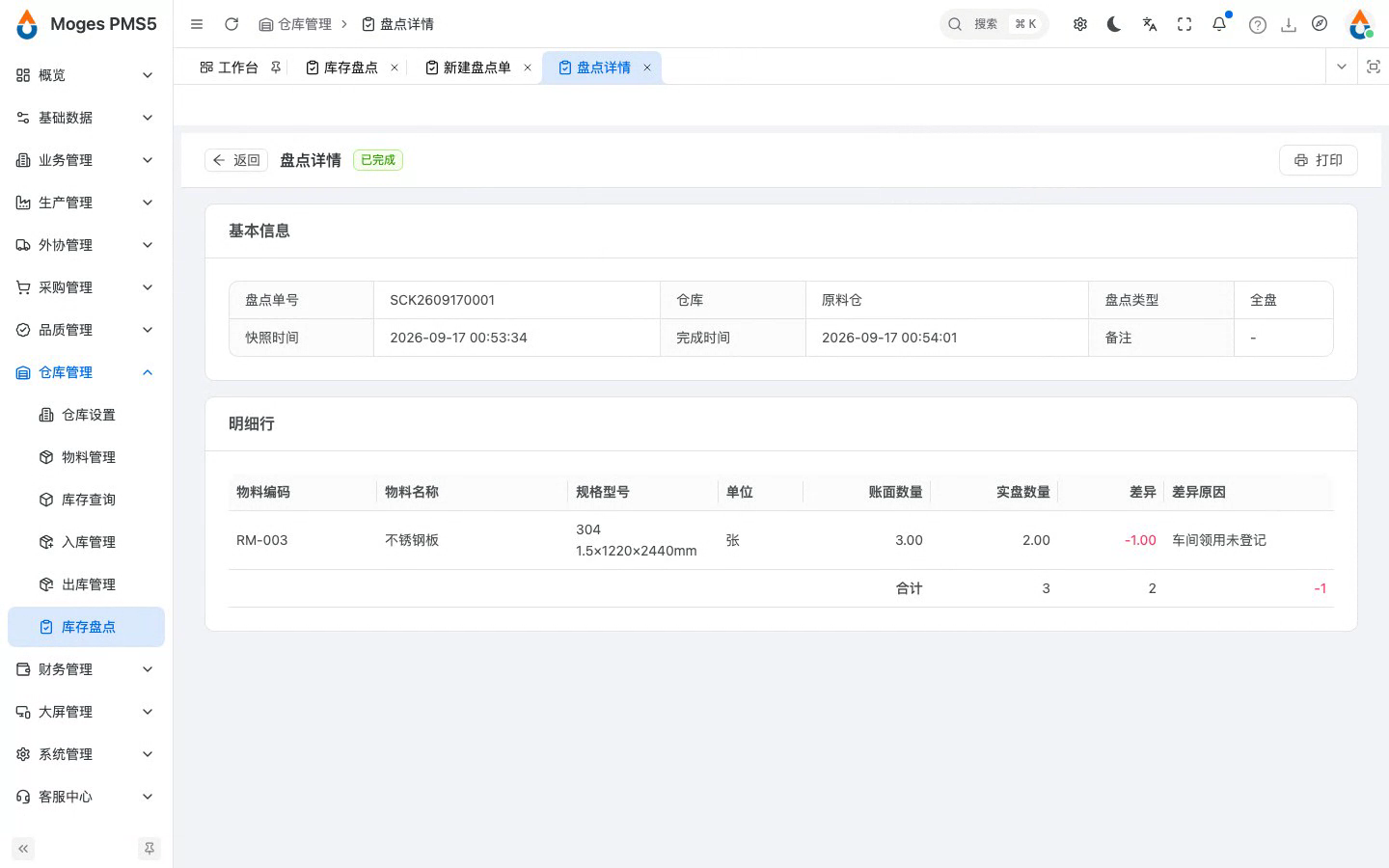Click the 搜索 search box
1389x868 pixels.
994,24
